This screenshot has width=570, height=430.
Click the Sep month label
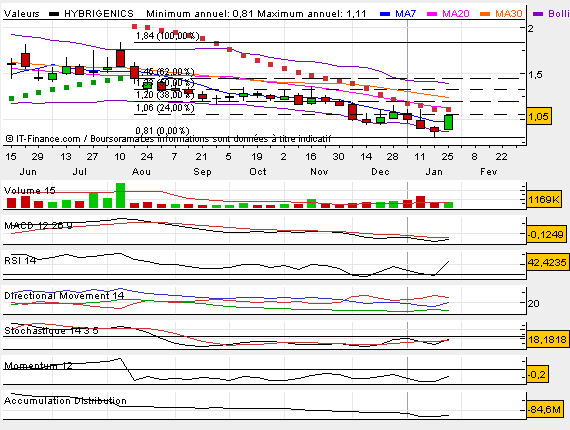click(202, 172)
